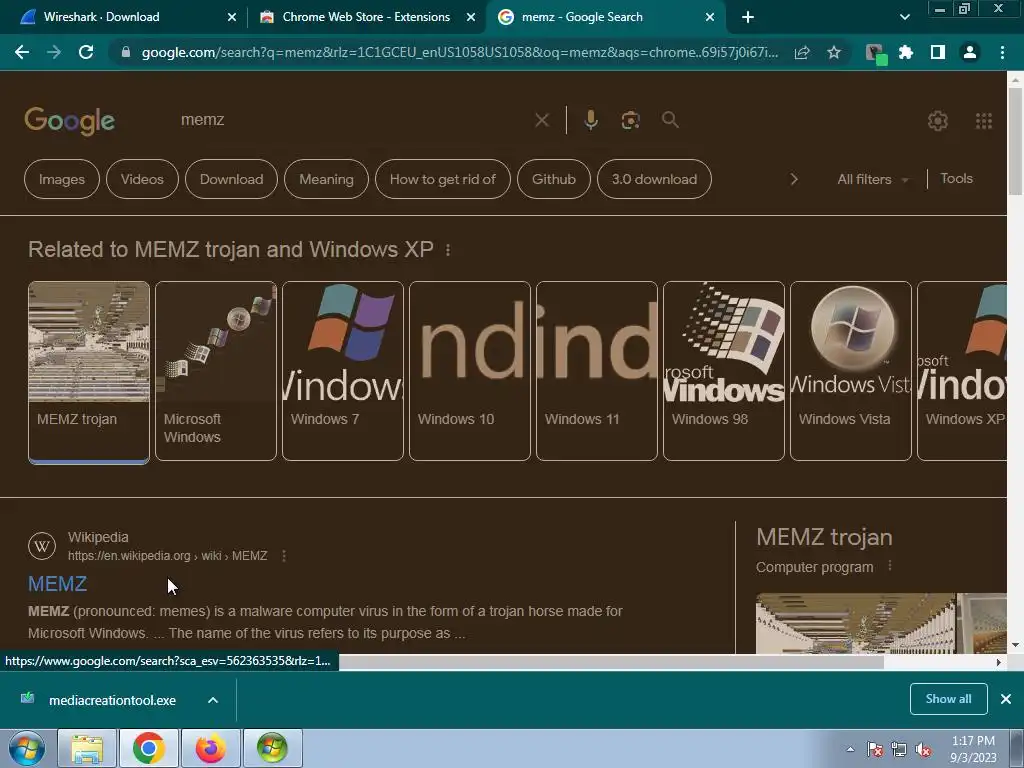Open the Chrome profile menu
The image size is (1024, 768).
click(970, 52)
